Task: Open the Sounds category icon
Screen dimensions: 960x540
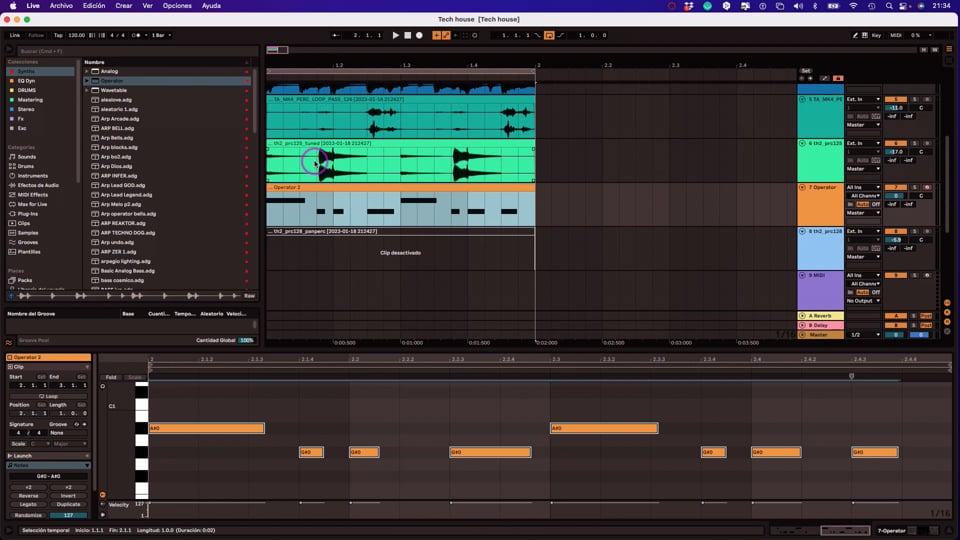Action: (x=12, y=157)
